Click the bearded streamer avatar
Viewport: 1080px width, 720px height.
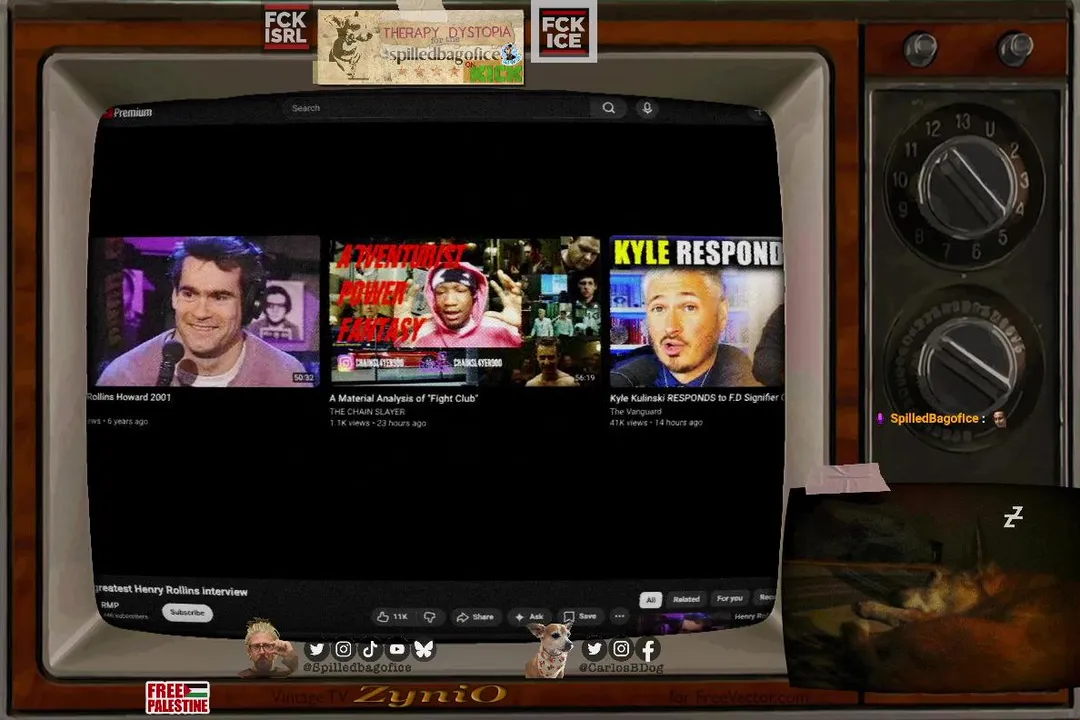[x=268, y=648]
